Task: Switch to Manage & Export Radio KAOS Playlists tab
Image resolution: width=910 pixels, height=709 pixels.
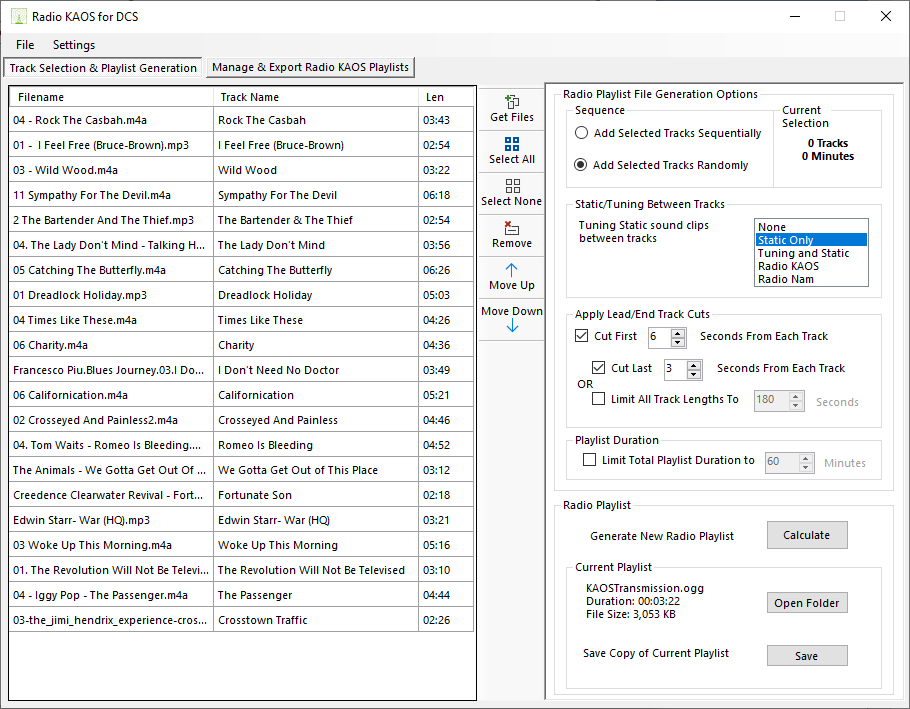Action: pyautogui.click(x=310, y=67)
